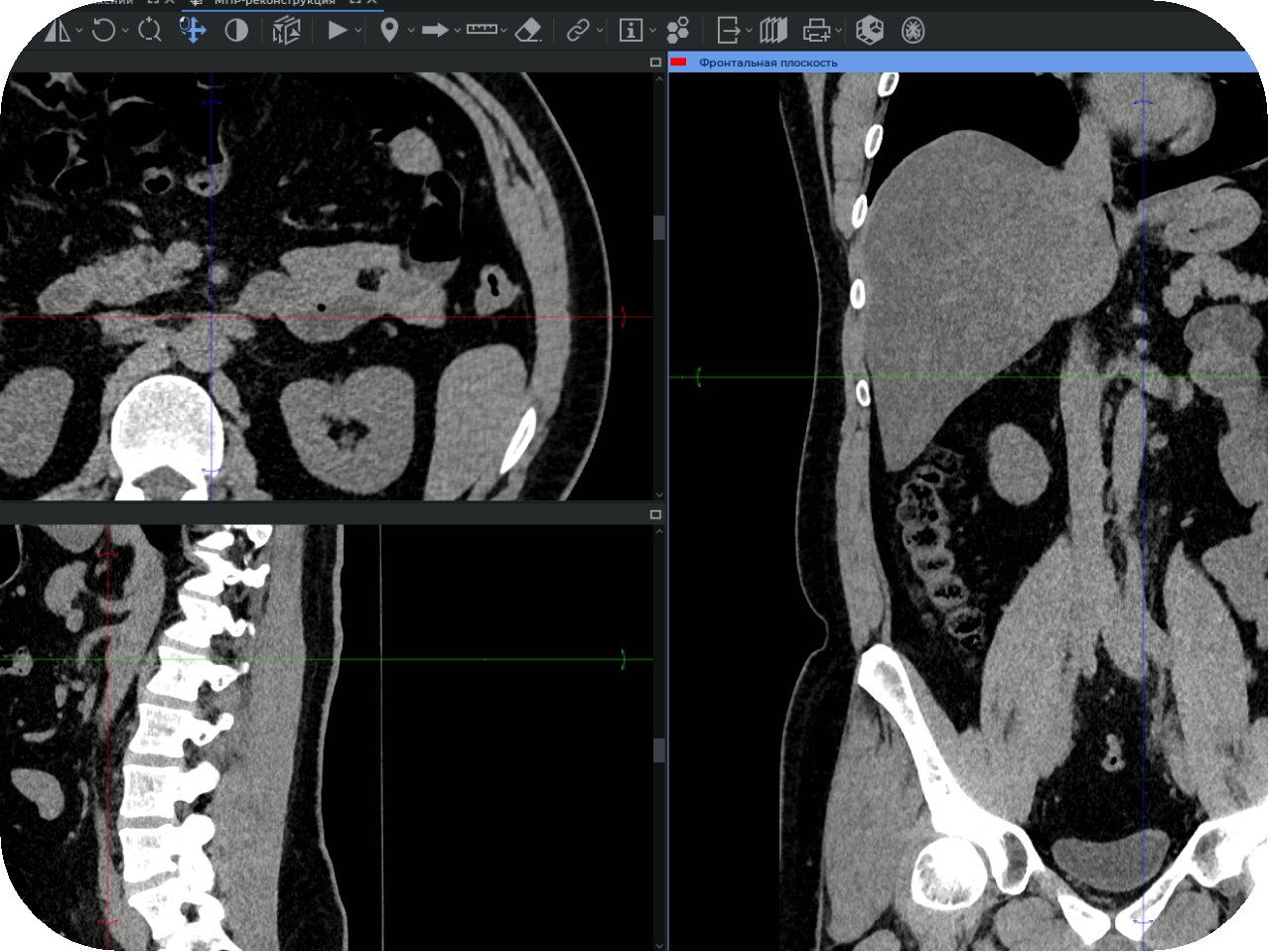1269x952 pixels.
Task: Select the eraser tool
Action: [529, 31]
